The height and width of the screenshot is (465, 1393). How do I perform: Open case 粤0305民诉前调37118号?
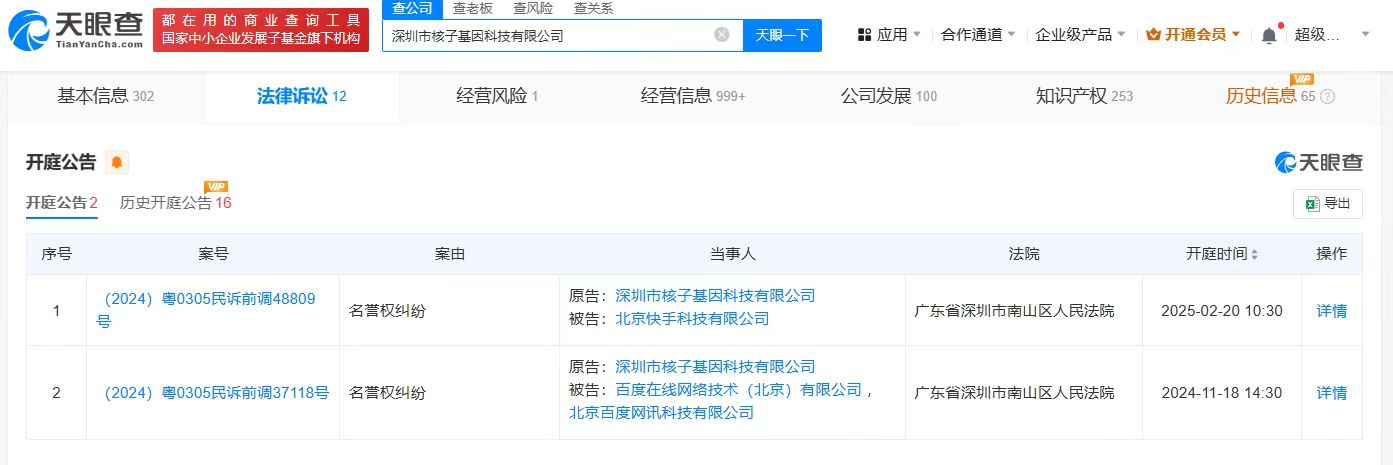[x=216, y=393]
